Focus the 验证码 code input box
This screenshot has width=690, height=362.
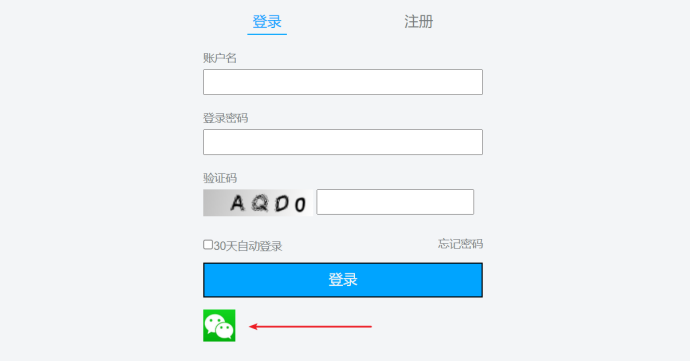tap(395, 202)
